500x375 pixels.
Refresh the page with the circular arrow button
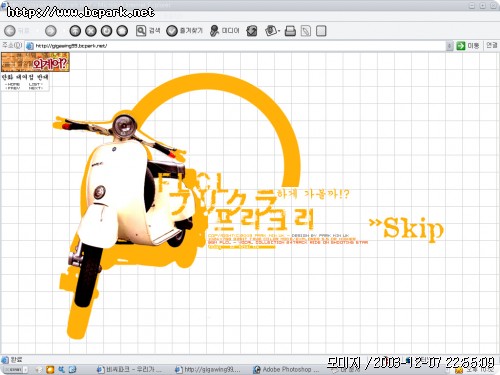[x=106, y=31]
